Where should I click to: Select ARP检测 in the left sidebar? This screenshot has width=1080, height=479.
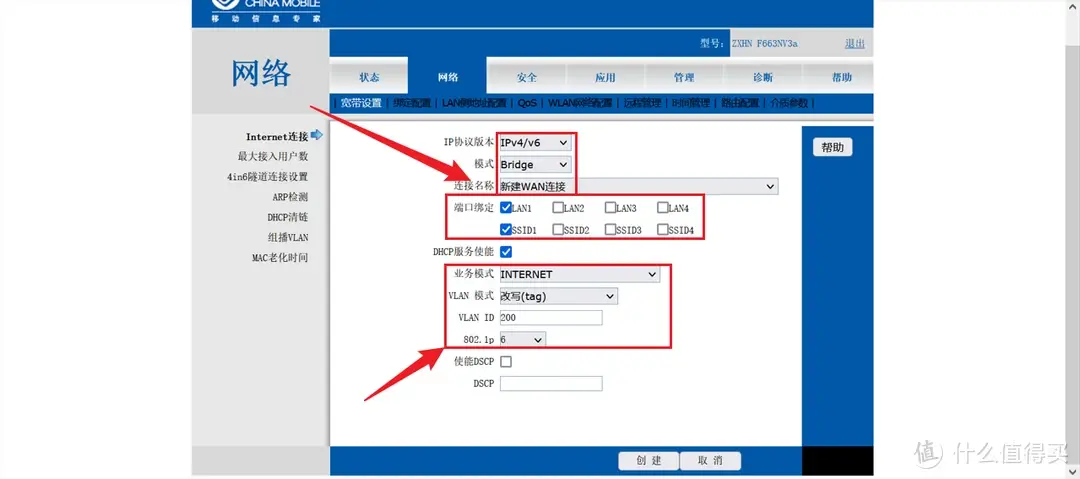tap(290, 197)
